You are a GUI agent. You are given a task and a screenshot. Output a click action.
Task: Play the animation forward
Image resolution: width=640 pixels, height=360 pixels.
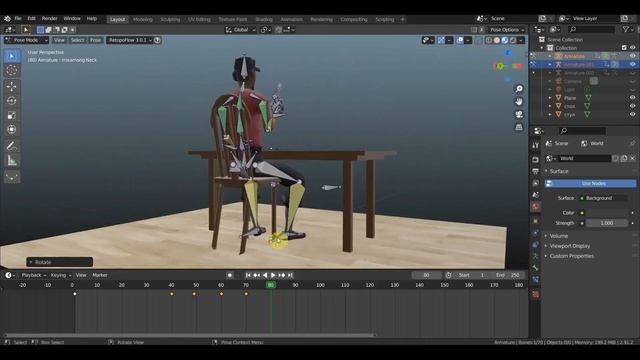pos(273,276)
